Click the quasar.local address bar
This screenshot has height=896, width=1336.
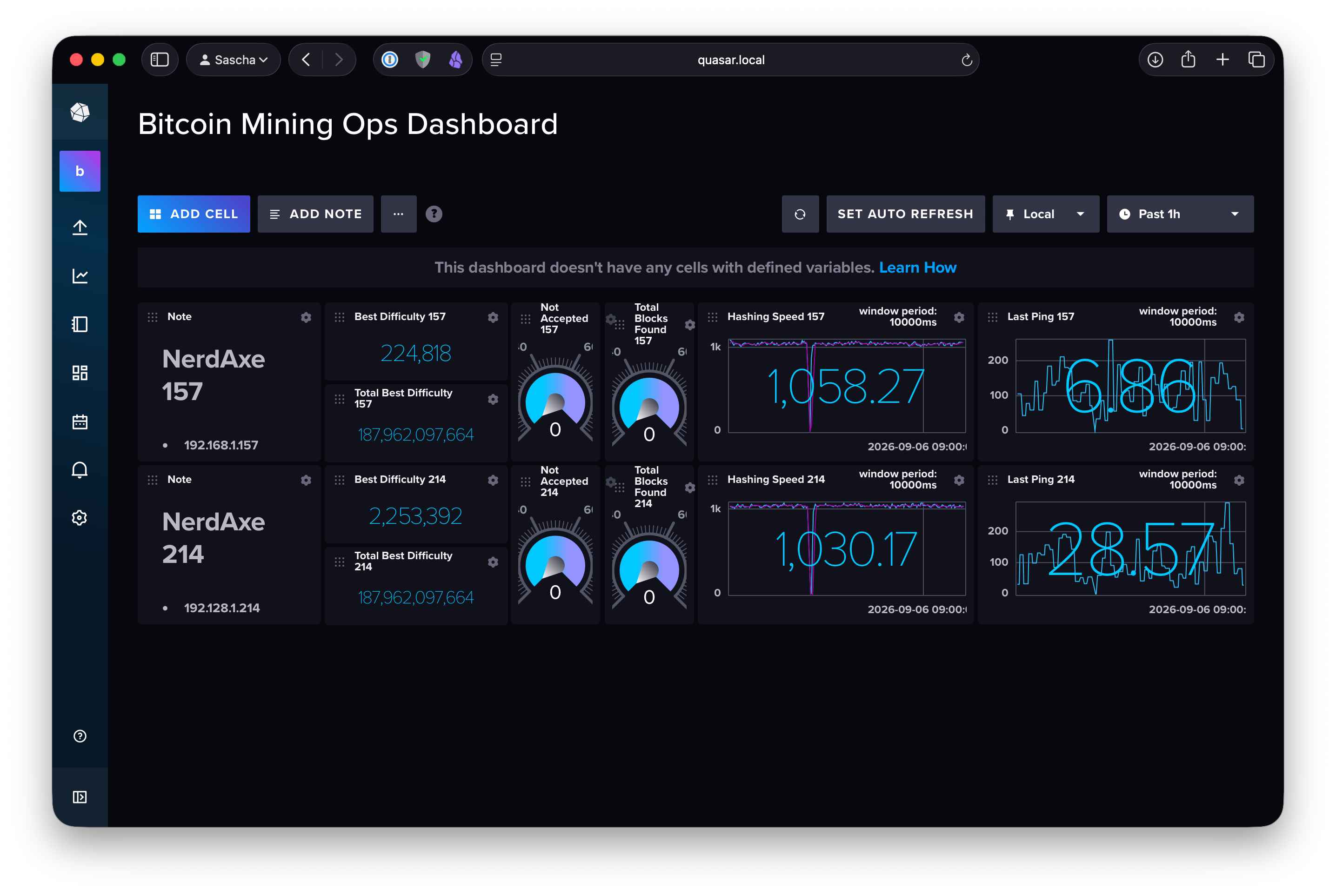[x=730, y=60]
